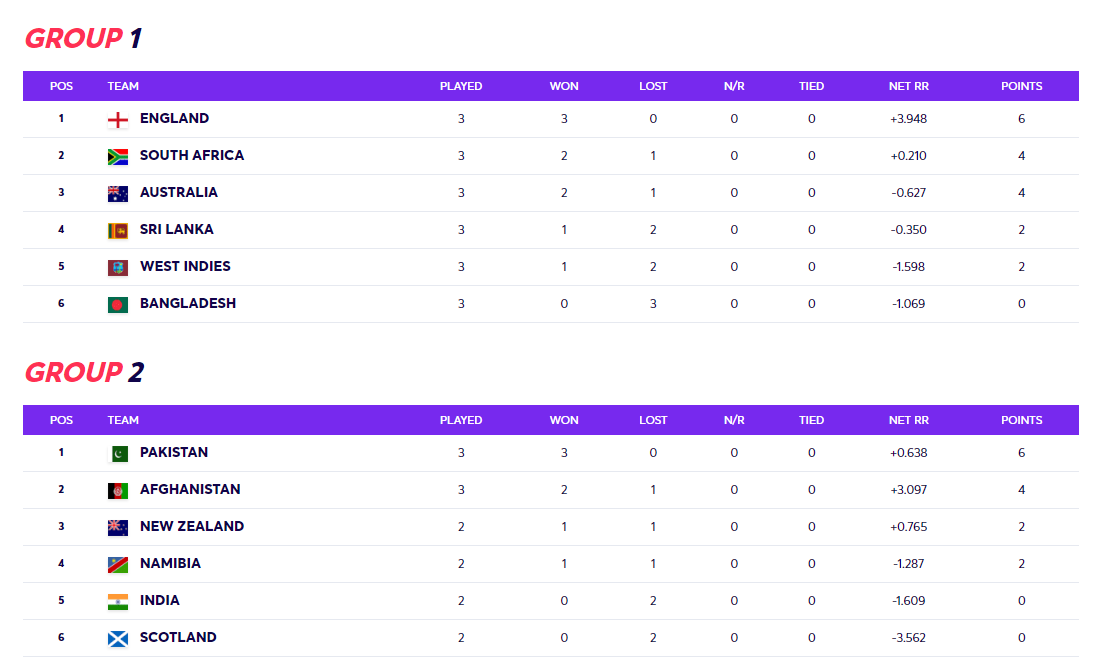Image resolution: width=1094 pixels, height=664 pixels.
Task: Click the Group 2 WON column header
Action: pyautogui.click(x=563, y=420)
